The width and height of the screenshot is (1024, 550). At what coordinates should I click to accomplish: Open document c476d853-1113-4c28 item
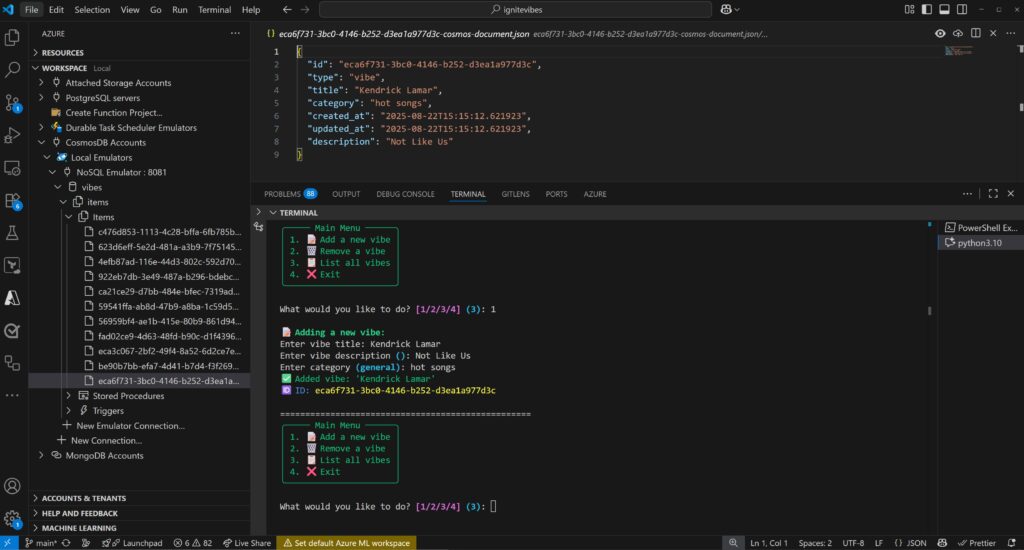click(x=168, y=232)
